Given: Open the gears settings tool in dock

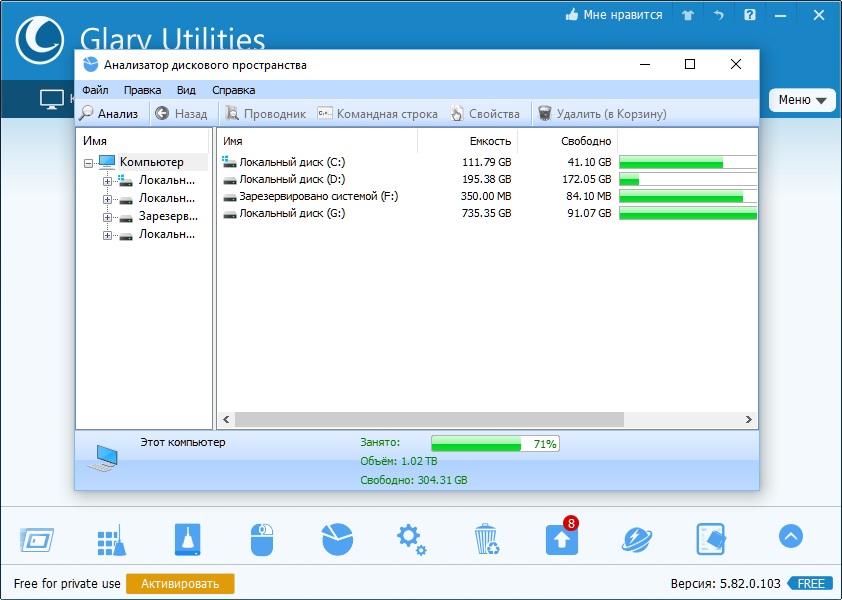Looking at the screenshot, I should 411,539.
